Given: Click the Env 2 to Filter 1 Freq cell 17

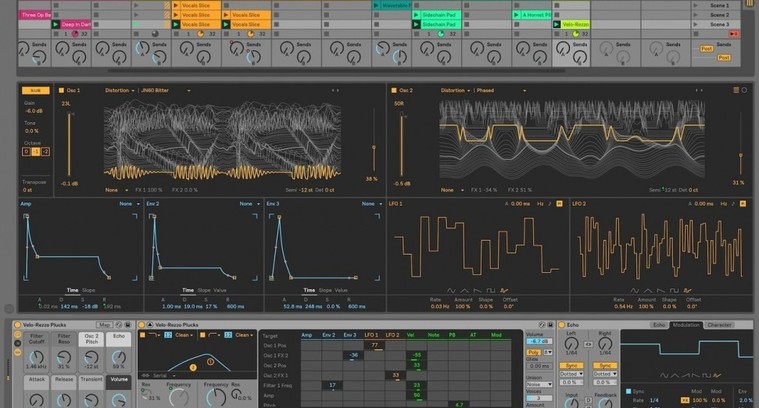Looking at the screenshot, I should click(x=332, y=385).
